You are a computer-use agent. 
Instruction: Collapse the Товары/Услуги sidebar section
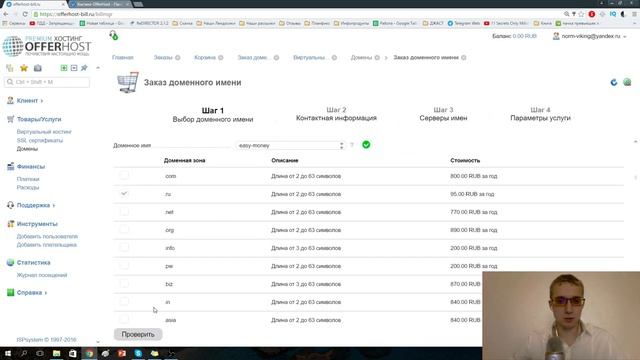[39, 119]
